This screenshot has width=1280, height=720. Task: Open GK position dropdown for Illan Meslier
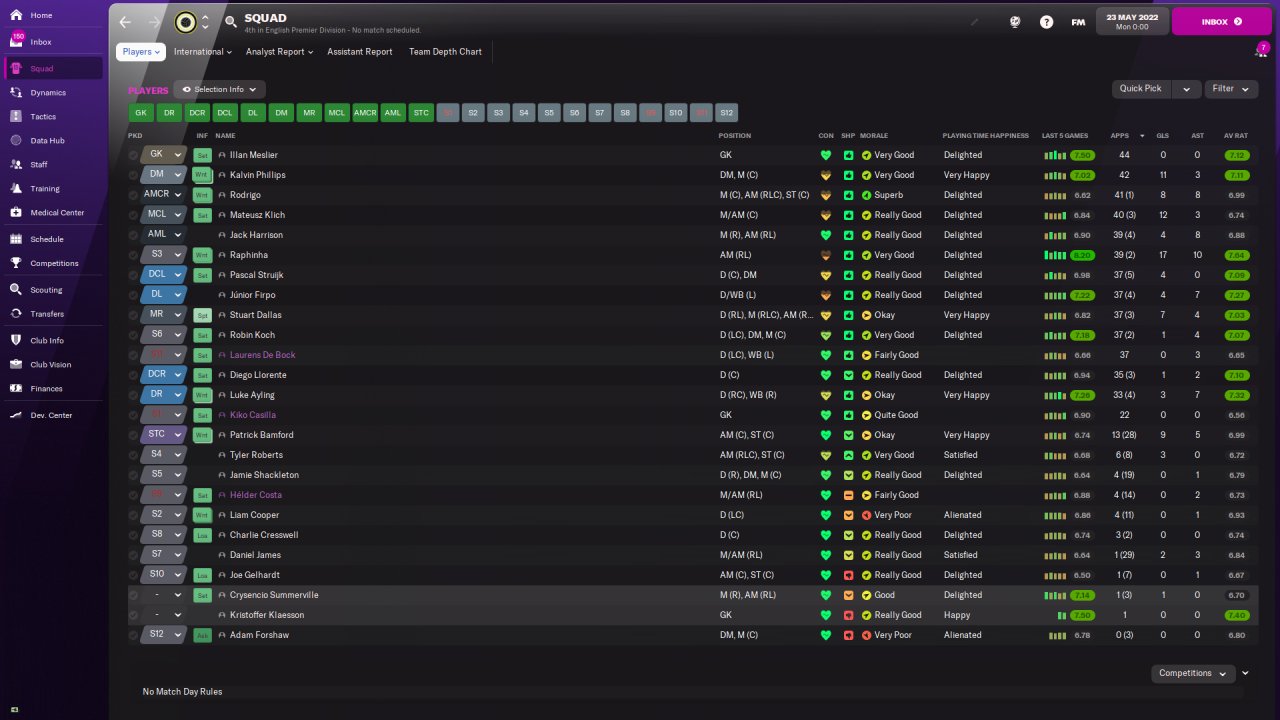164,155
